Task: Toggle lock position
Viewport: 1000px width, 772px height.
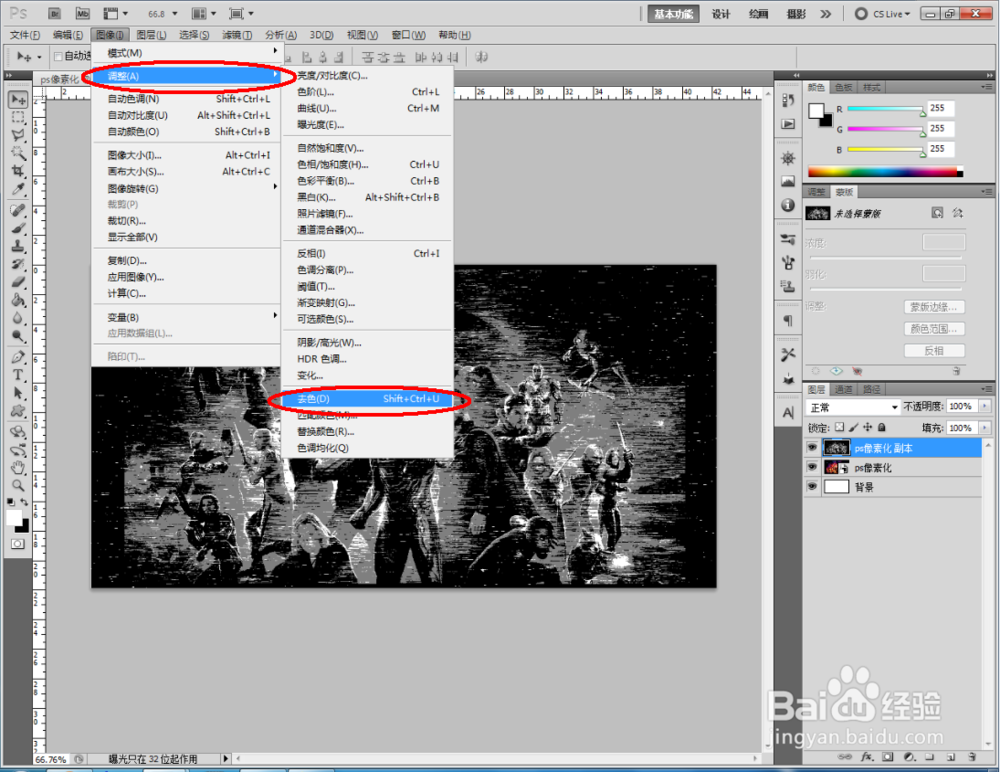Action: (867, 427)
